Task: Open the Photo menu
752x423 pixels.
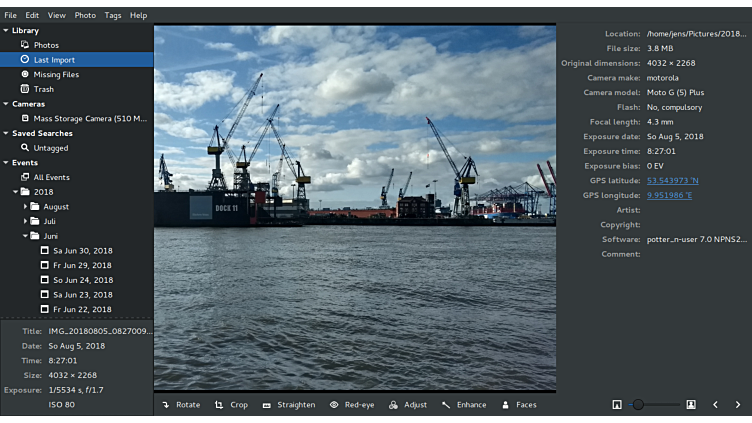Action: (x=85, y=15)
